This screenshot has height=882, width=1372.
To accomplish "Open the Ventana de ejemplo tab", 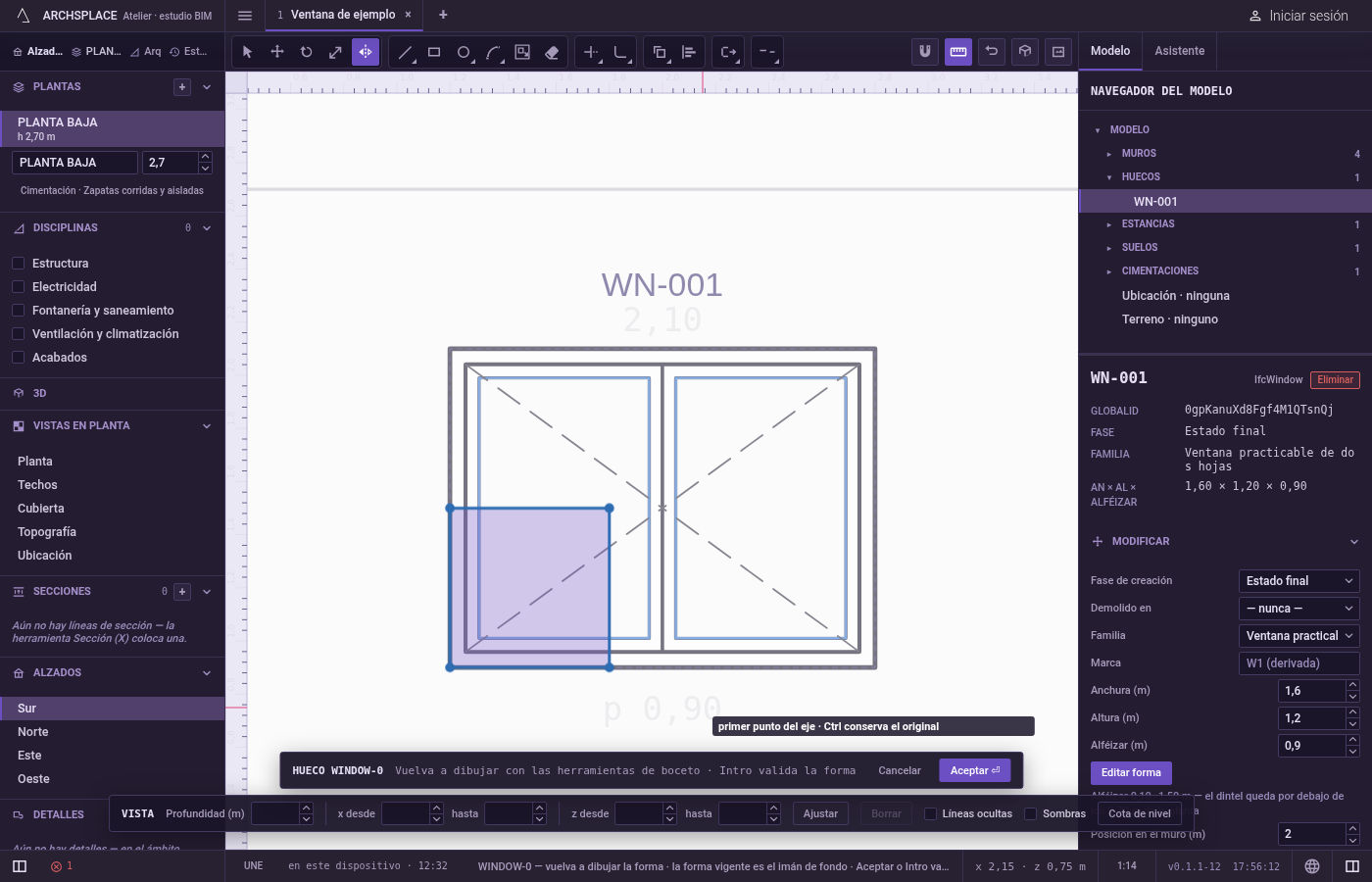I will coord(343,15).
